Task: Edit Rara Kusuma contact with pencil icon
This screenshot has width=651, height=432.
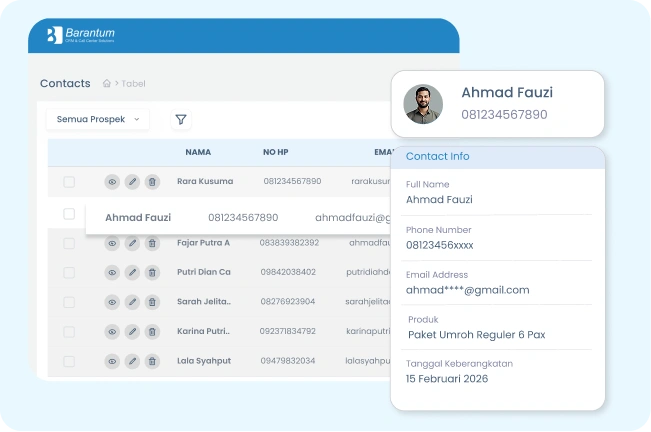Action: click(x=132, y=182)
